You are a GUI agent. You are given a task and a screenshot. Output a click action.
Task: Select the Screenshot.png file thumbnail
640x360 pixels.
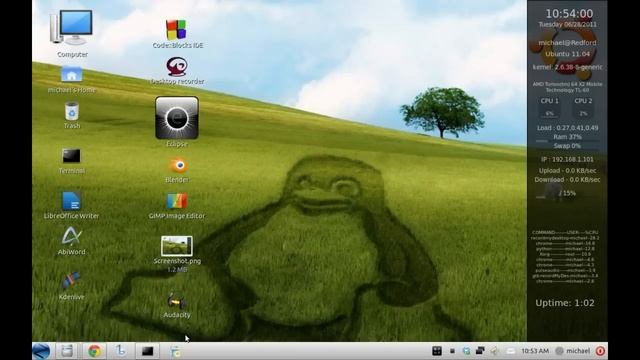[177, 246]
